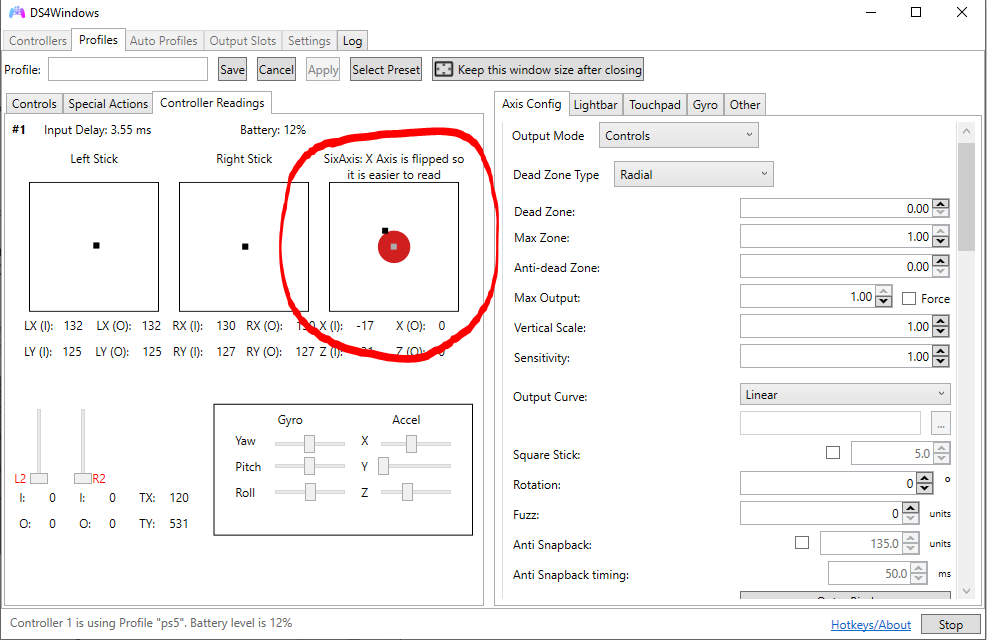Toggle the Square Stick checkbox
This screenshot has width=987, height=640.
(x=833, y=452)
